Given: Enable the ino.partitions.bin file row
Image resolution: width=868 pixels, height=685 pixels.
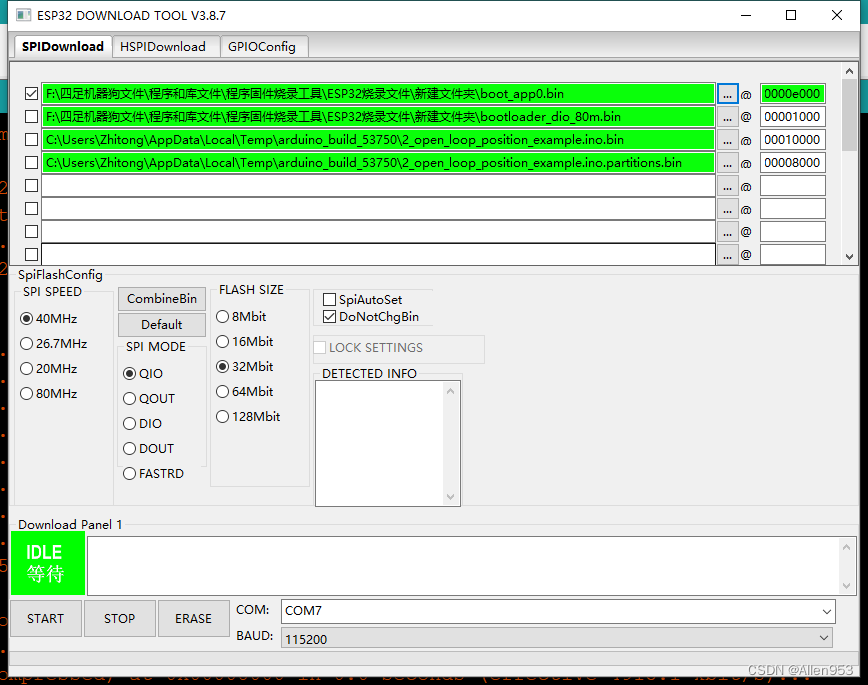Looking at the screenshot, I should tap(32, 163).
